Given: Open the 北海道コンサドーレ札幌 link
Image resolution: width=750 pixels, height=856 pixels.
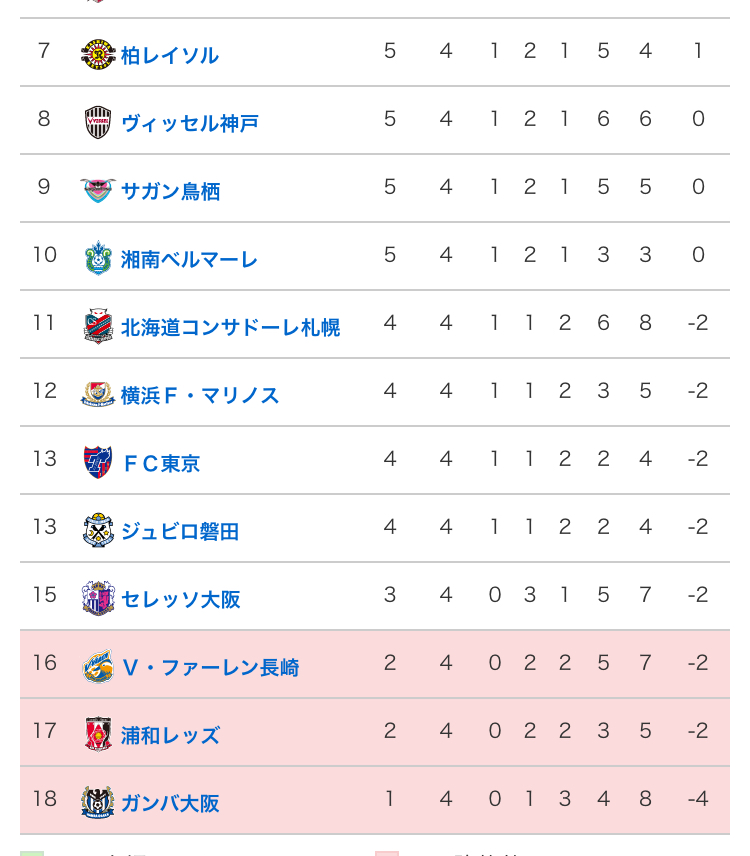Looking at the screenshot, I should coord(230,327).
